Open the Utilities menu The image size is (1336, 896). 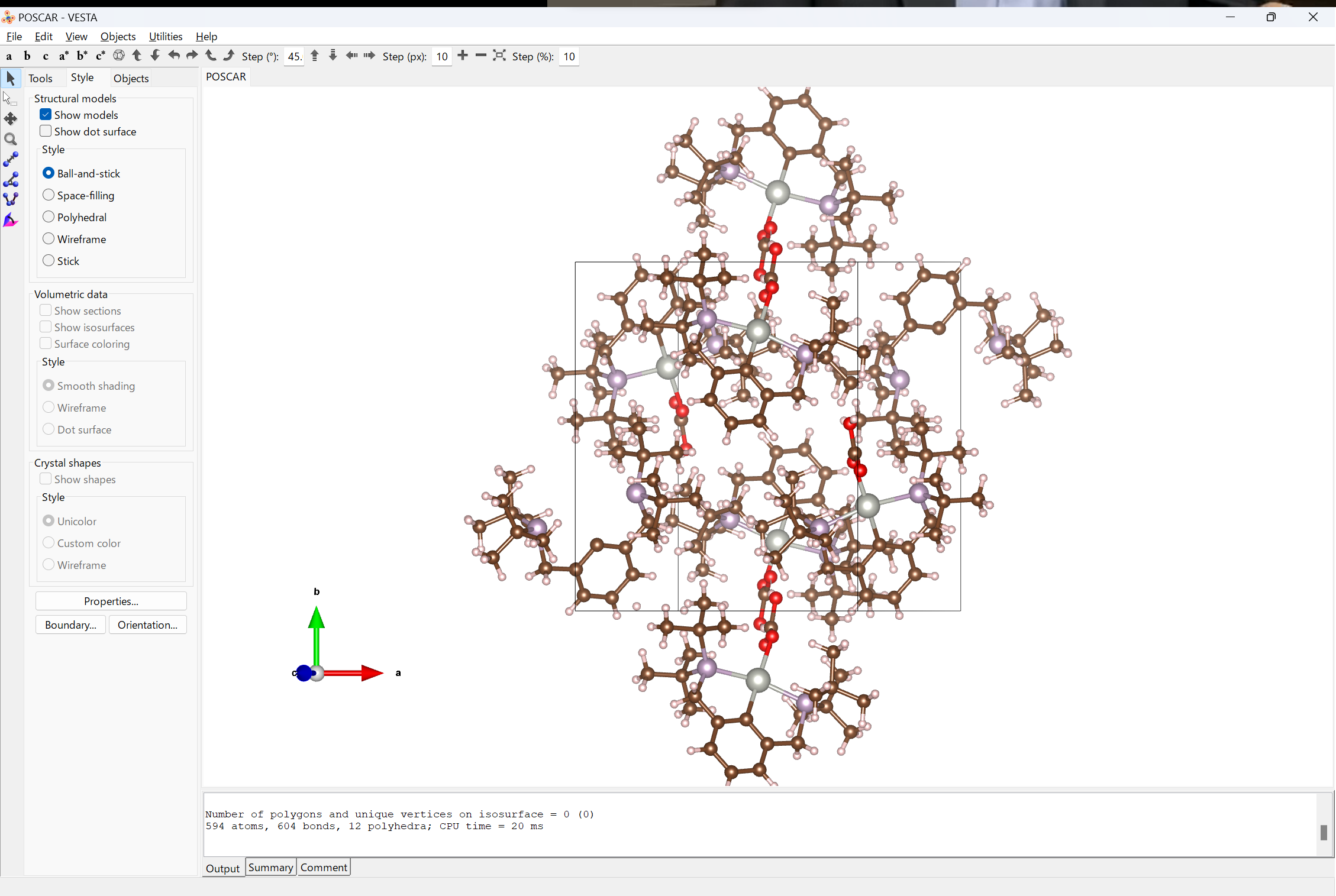point(165,36)
